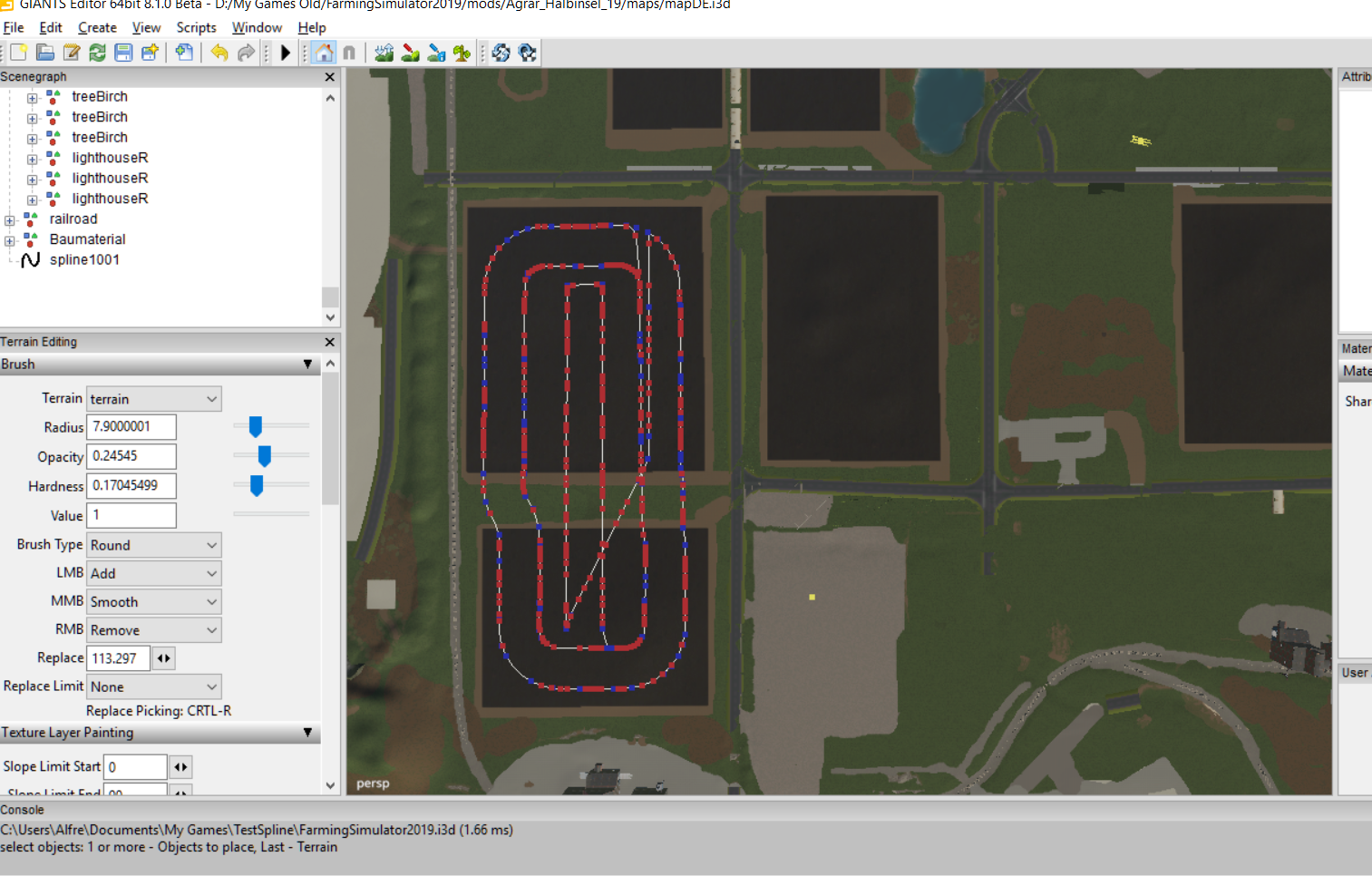Click the Opacity slider handle
1372x876 pixels.
tap(265, 455)
